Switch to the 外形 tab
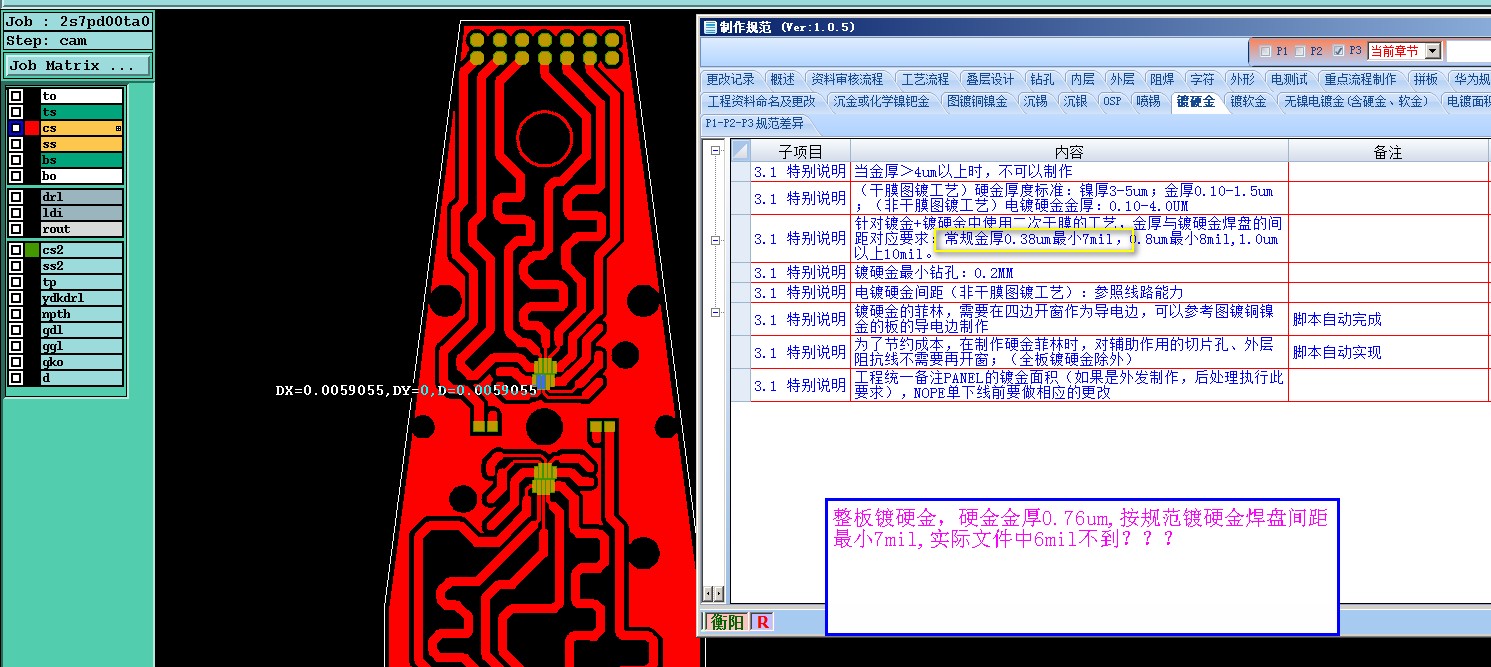 1241,79
